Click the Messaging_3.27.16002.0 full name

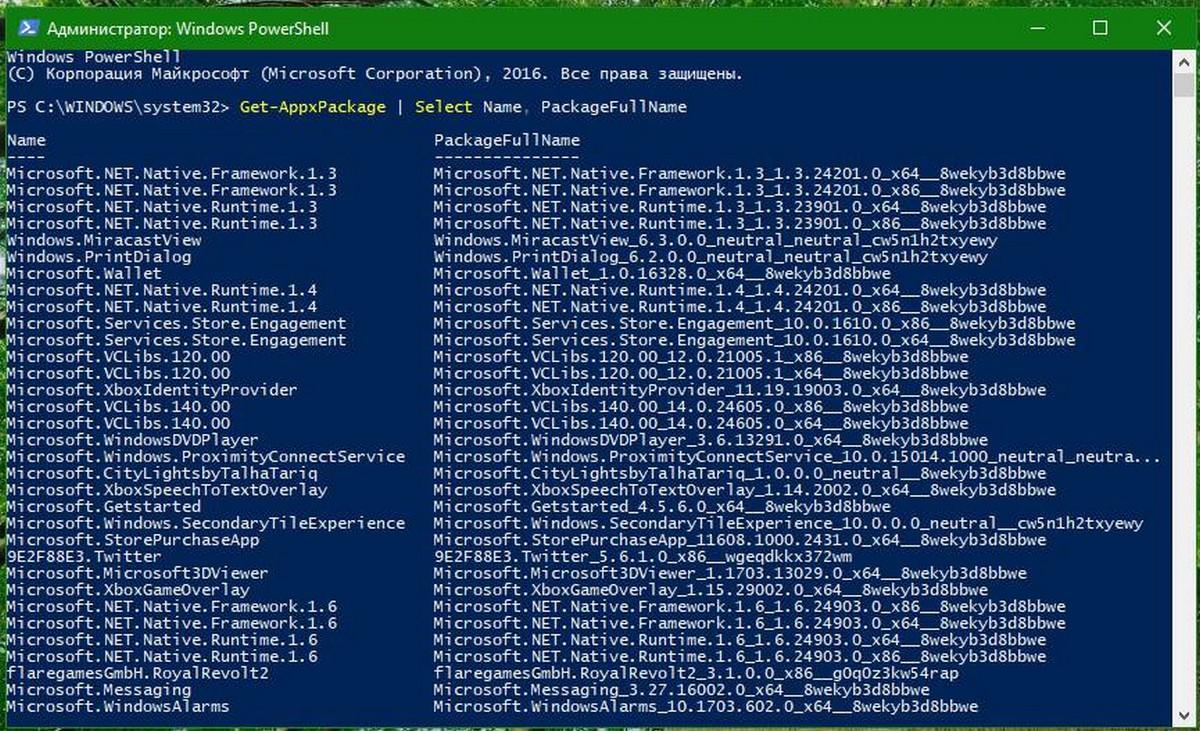point(682,690)
